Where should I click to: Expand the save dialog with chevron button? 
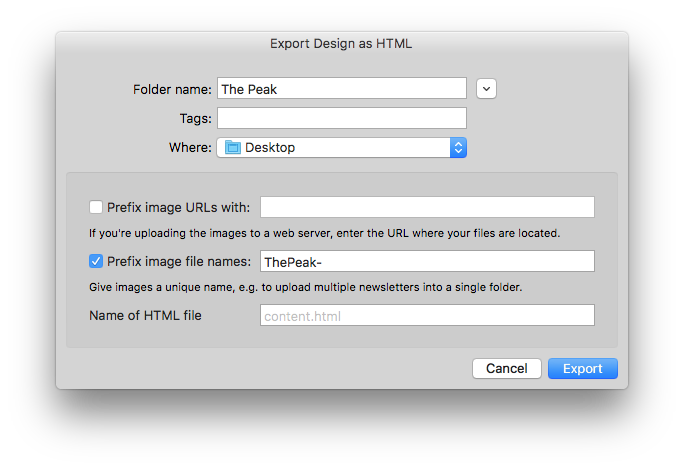[486, 89]
